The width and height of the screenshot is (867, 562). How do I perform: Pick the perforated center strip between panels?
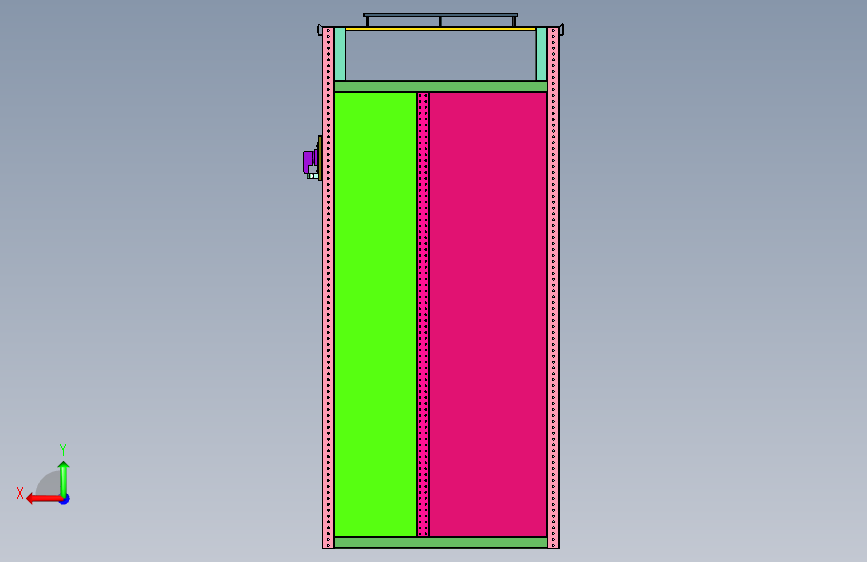(423, 314)
